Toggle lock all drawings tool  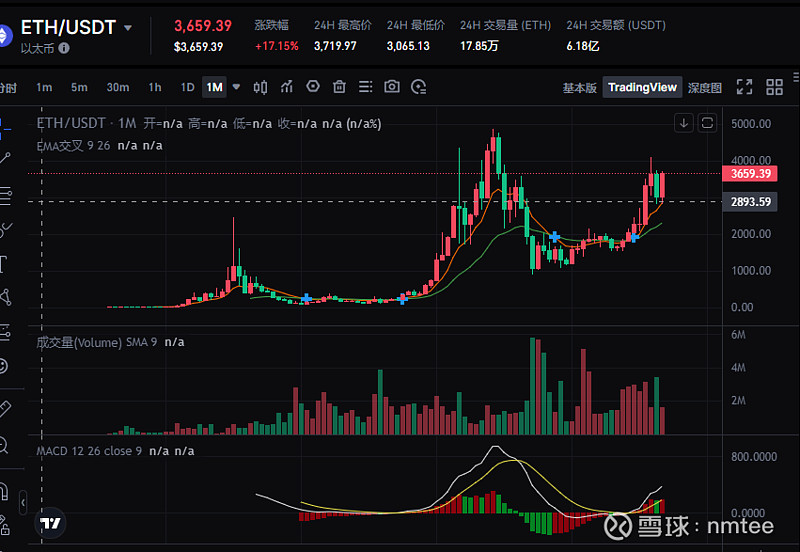[x=4, y=525]
